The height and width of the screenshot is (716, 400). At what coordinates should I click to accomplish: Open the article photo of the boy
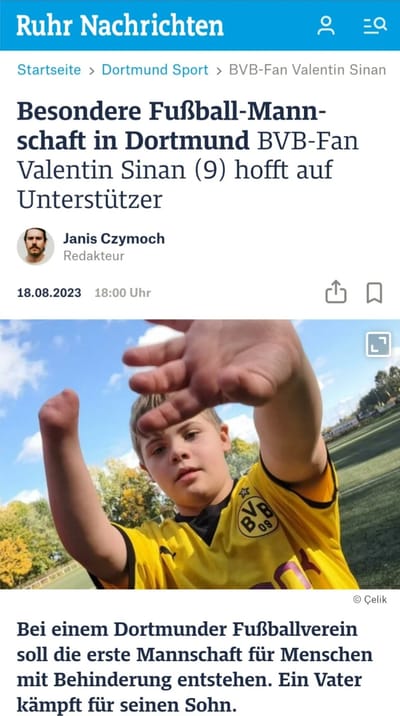pos(200,454)
